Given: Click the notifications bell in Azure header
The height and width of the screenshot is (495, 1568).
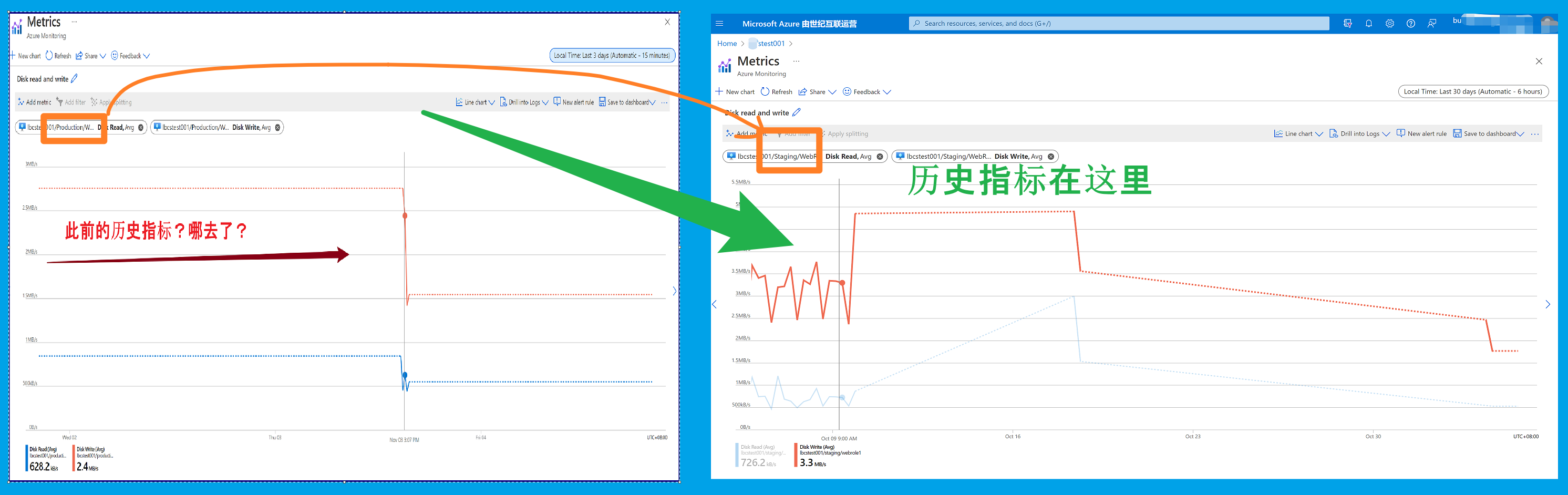Looking at the screenshot, I should pyautogui.click(x=1368, y=24).
